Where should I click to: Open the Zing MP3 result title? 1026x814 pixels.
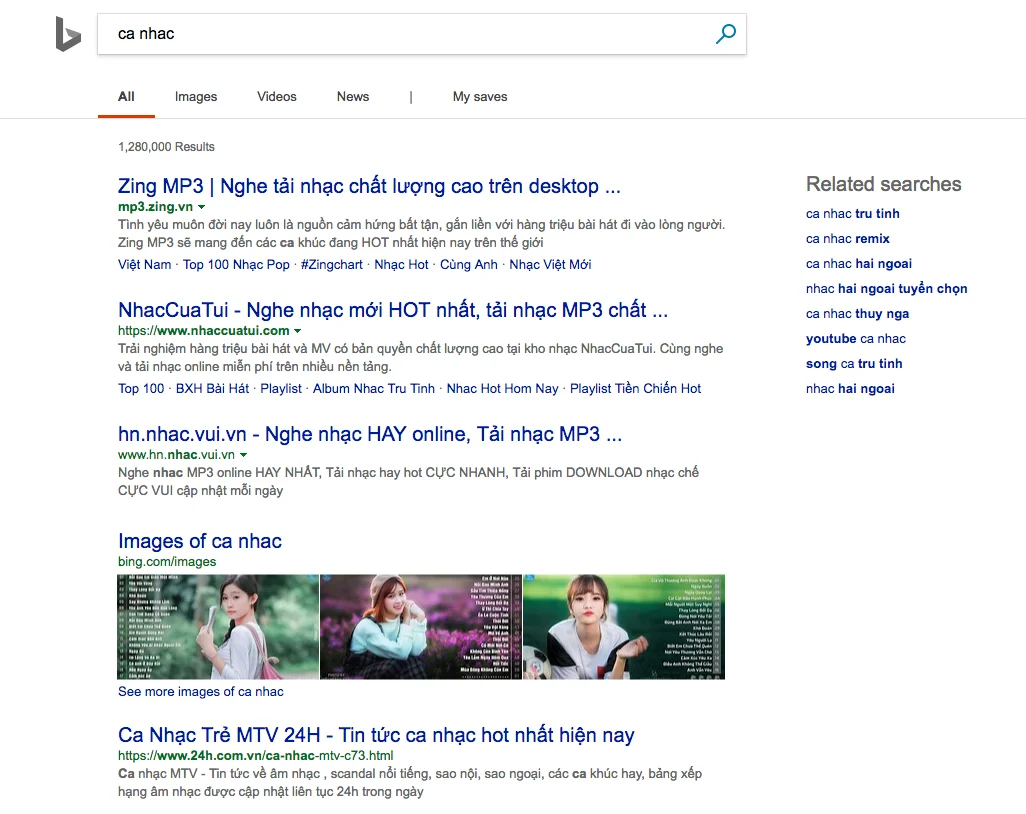click(x=369, y=186)
